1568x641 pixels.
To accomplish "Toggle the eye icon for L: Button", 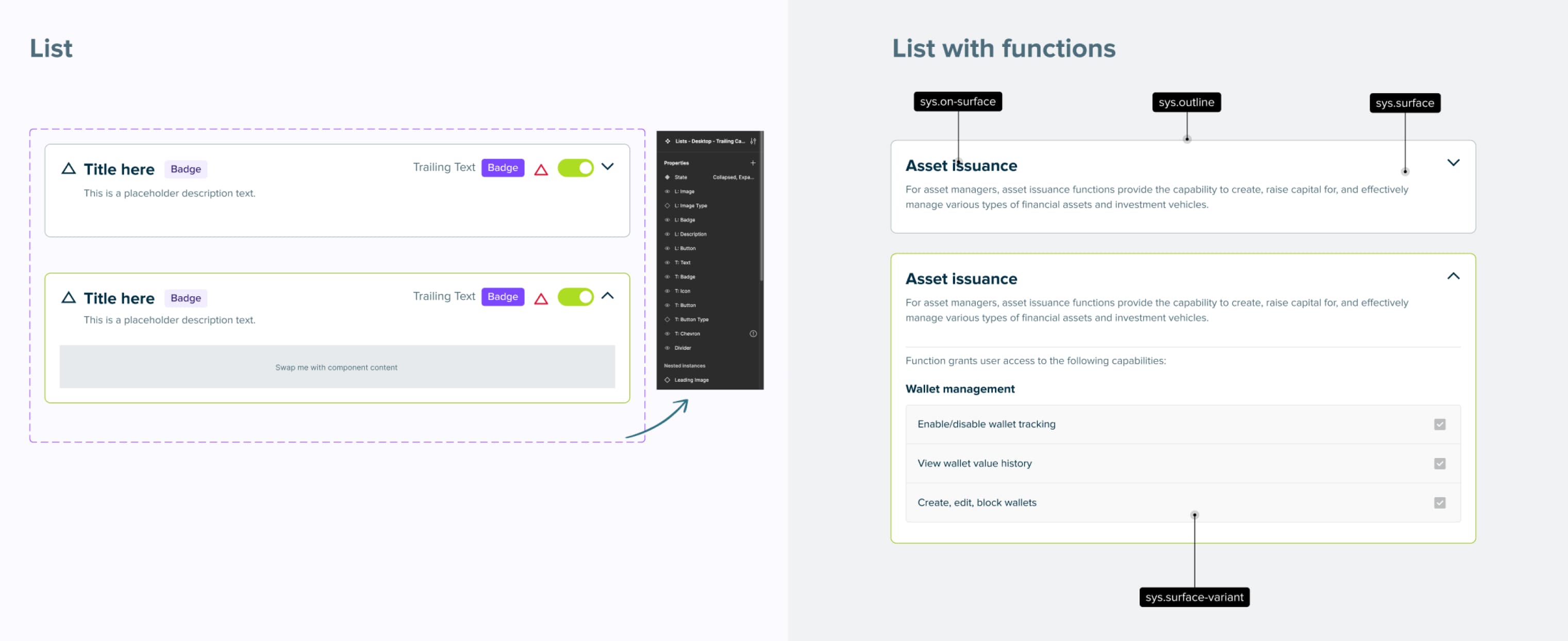I will click(x=668, y=248).
